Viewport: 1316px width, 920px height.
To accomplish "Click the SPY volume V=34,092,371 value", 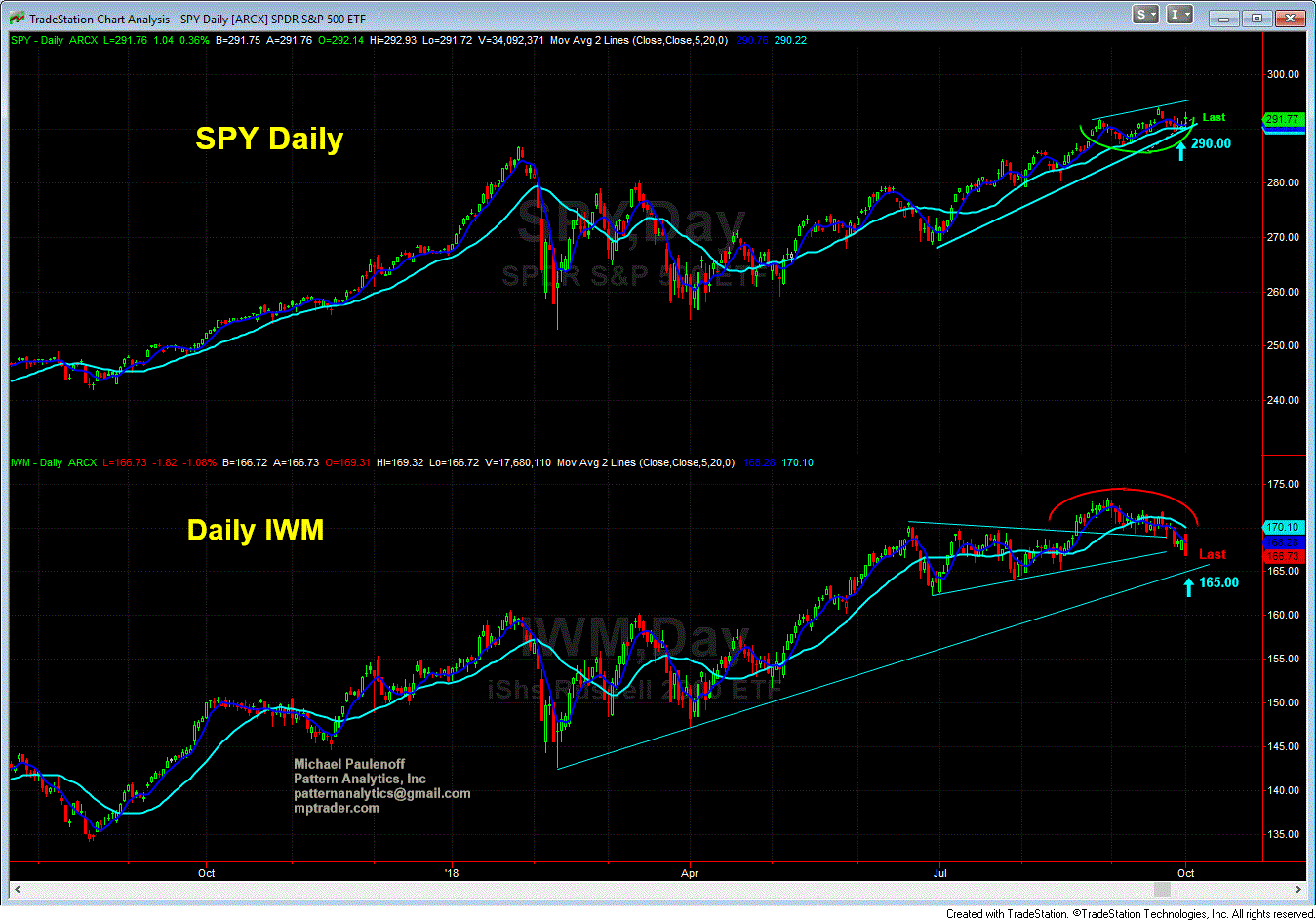I will tap(510, 40).
